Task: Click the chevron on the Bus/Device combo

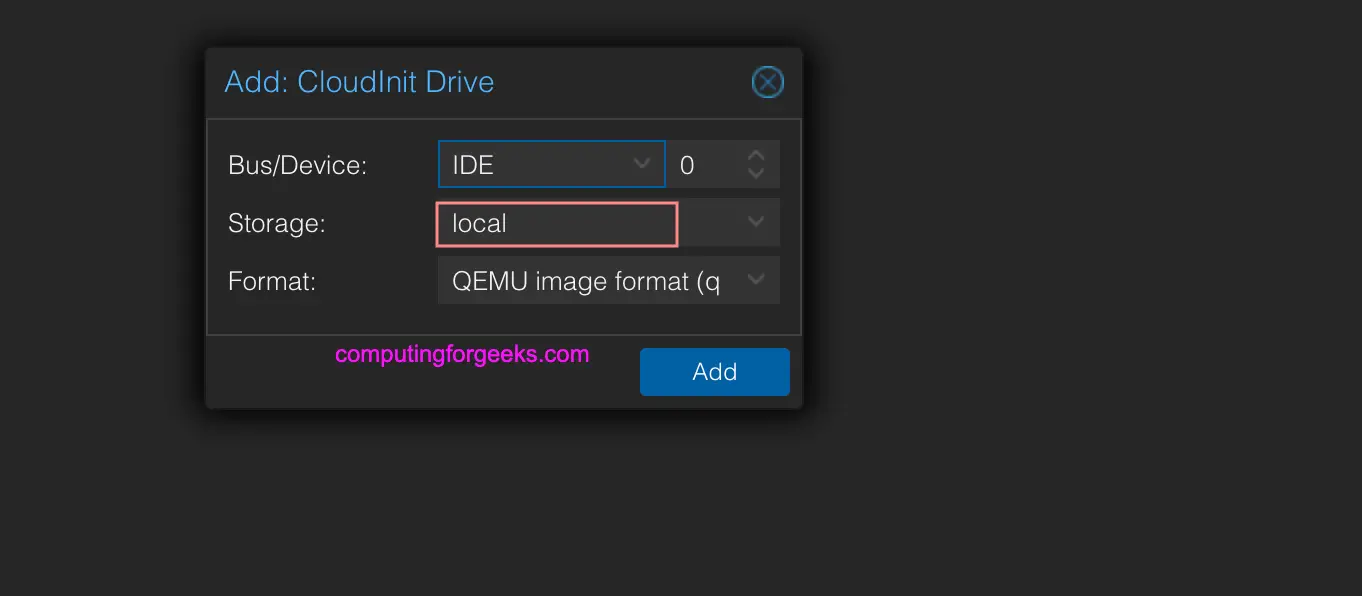Action: tap(643, 164)
